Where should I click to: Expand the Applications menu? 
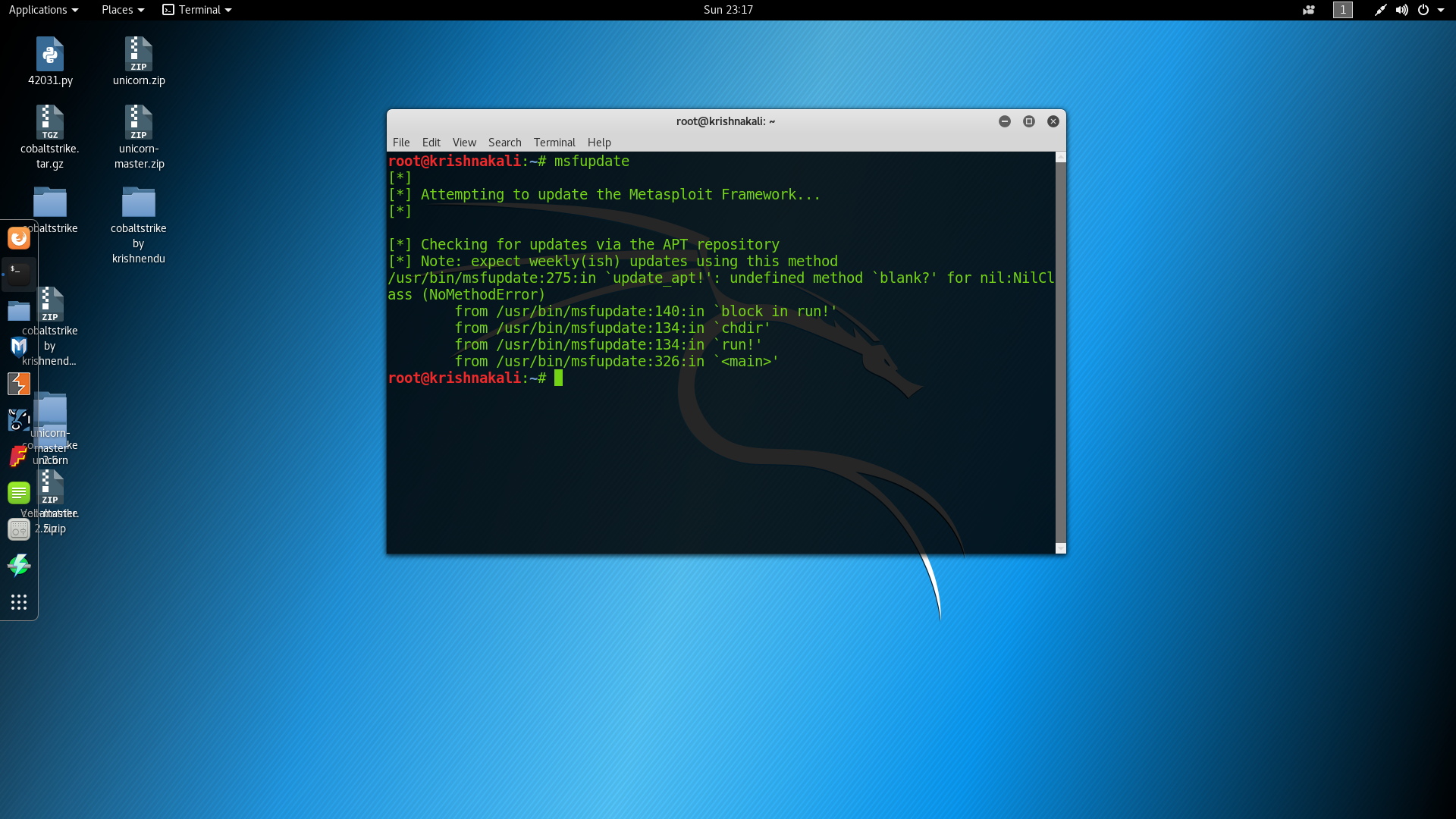43,10
